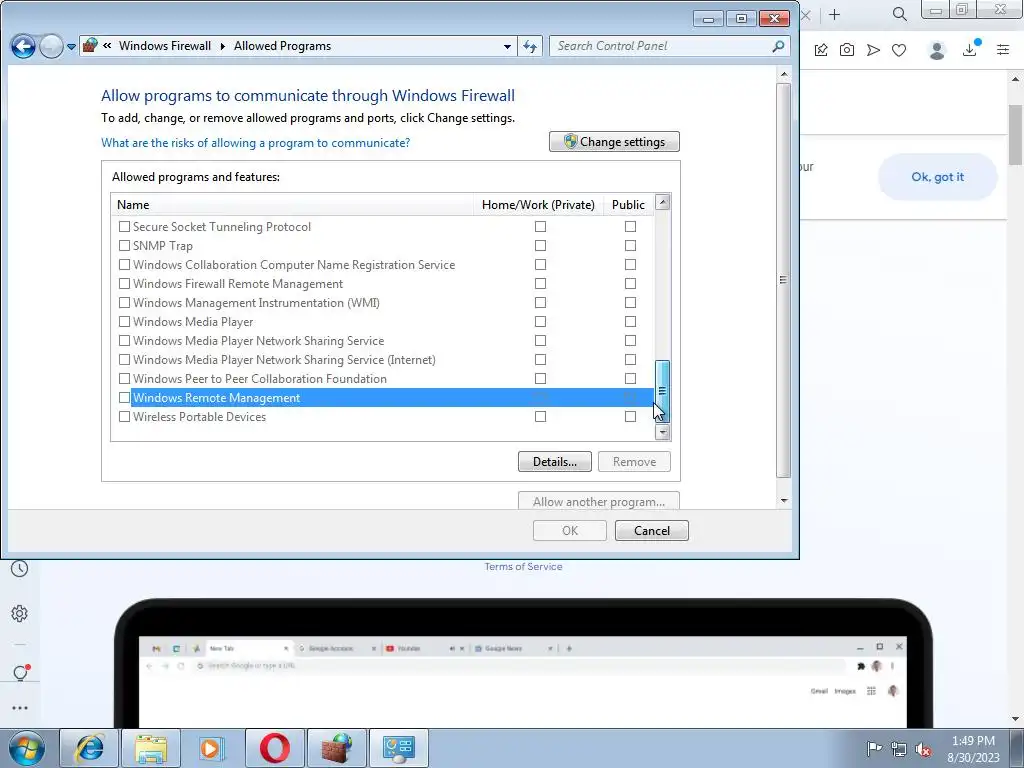Click Opera tab search magnifier icon

click(x=899, y=14)
